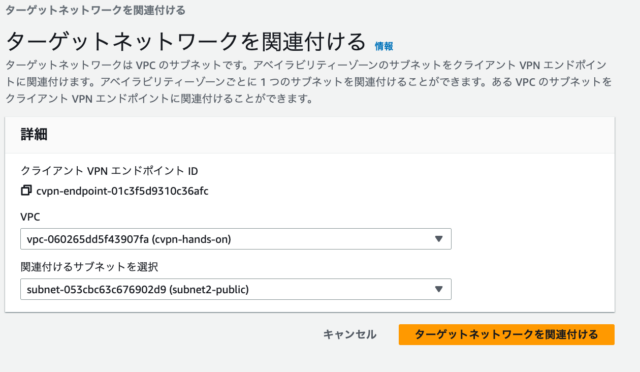Expand the VPC dropdown arrow

point(438,239)
